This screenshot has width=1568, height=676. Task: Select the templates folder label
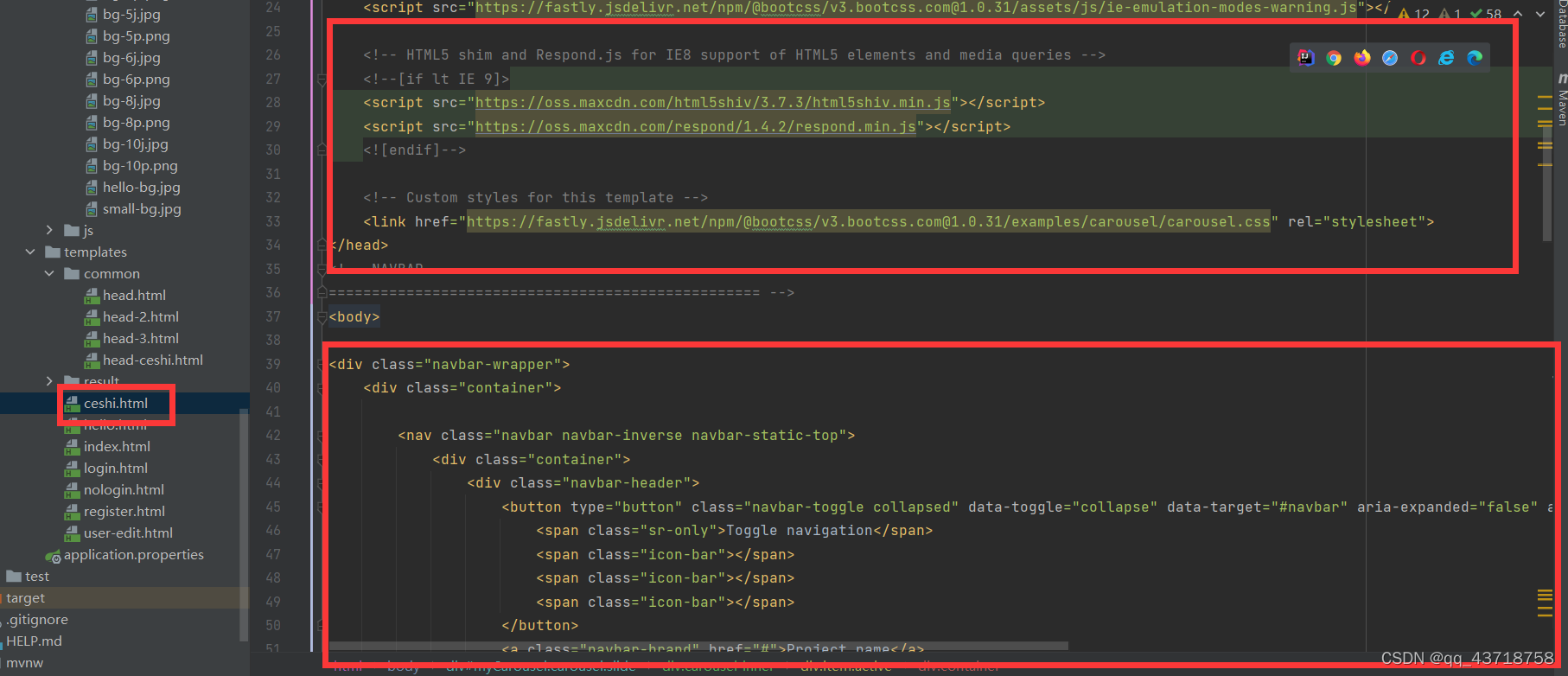point(95,252)
